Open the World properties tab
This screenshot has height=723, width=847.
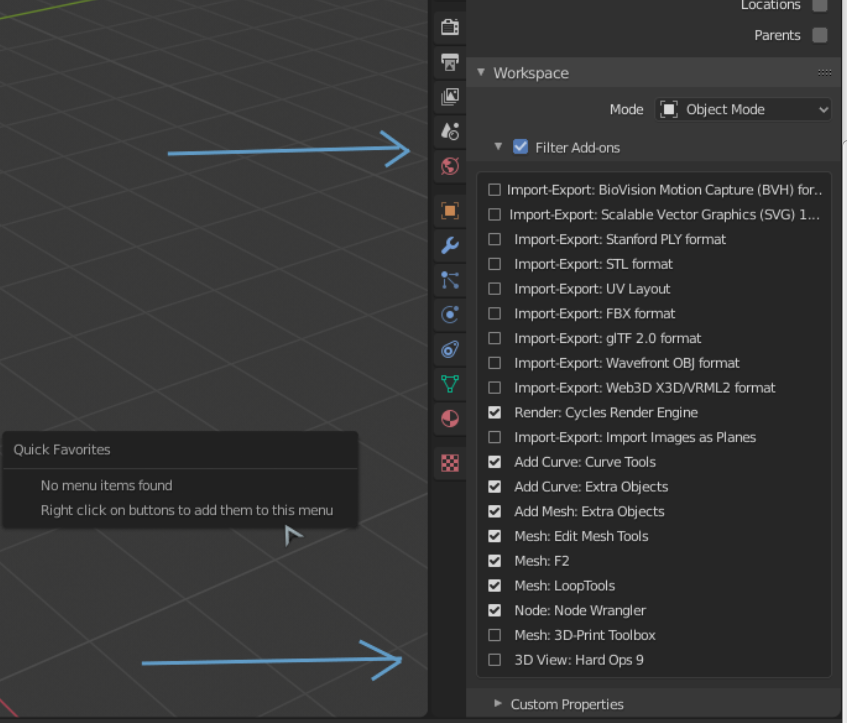[x=450, y=166]
